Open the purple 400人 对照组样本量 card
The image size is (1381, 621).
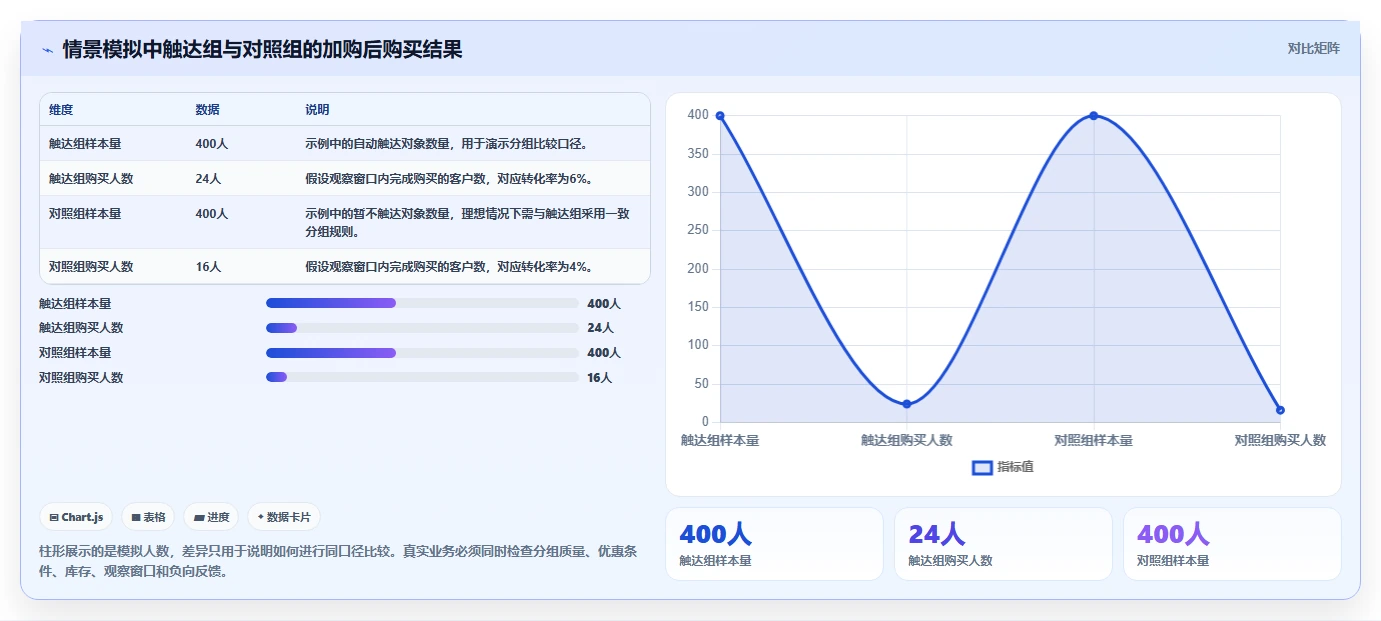[1232, 544]
